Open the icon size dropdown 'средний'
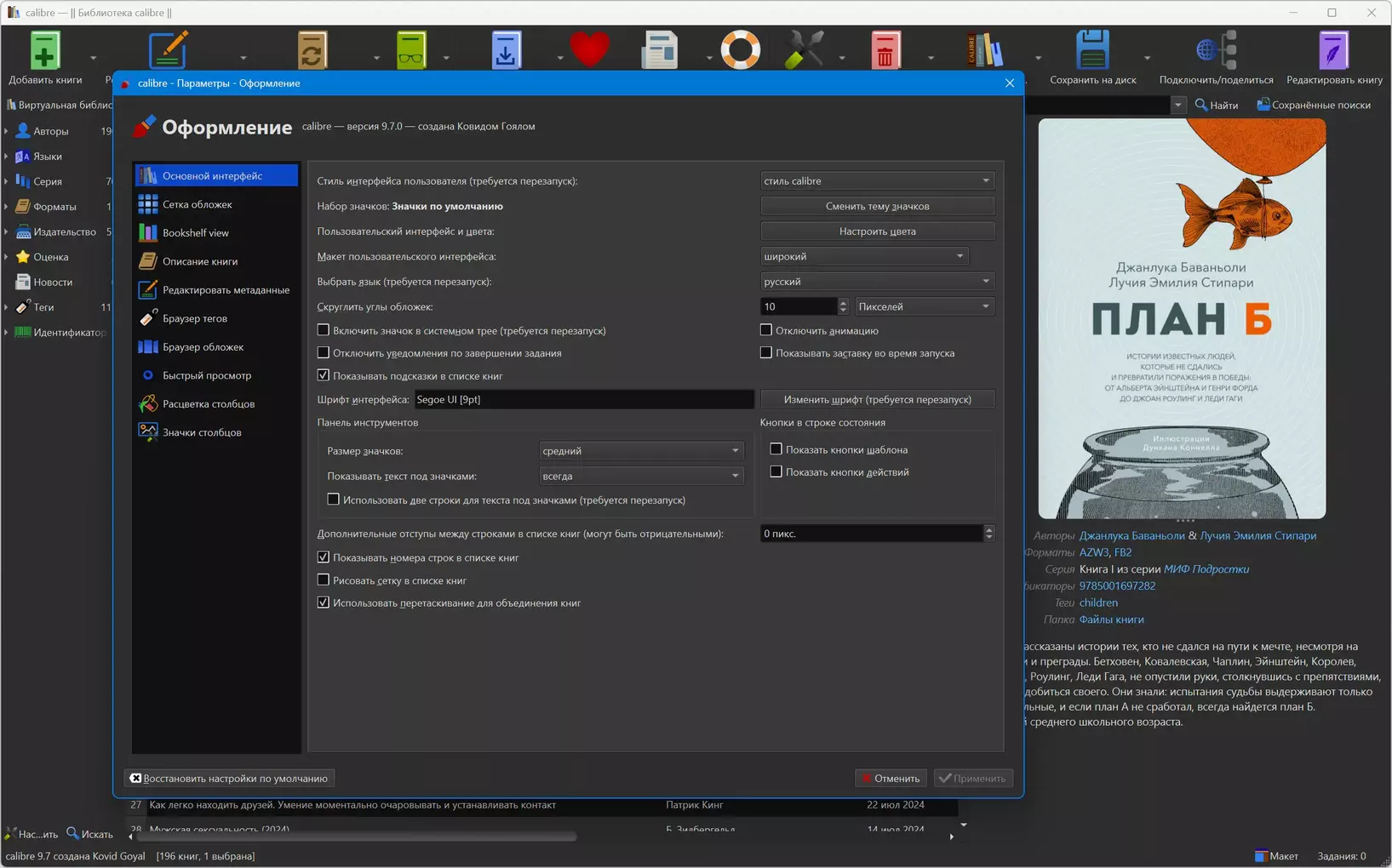This screenshot has height=868, width=1392. (x=641, y=451)
